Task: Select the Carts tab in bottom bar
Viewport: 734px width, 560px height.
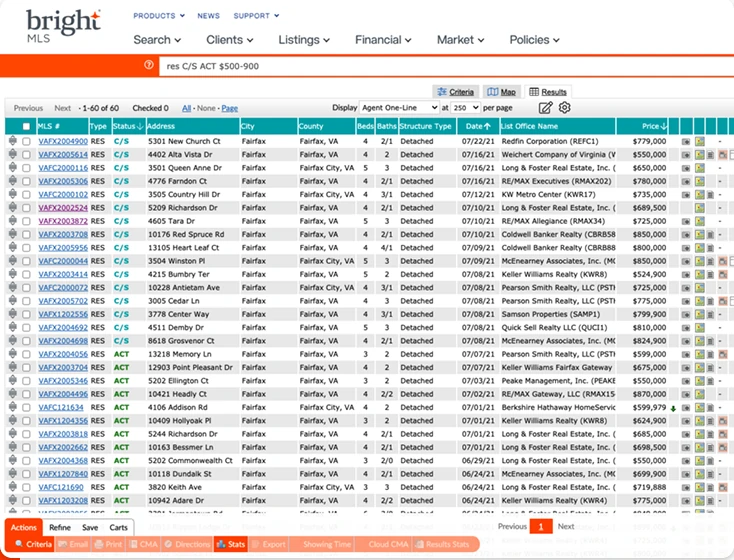Action: coord(118,527)
